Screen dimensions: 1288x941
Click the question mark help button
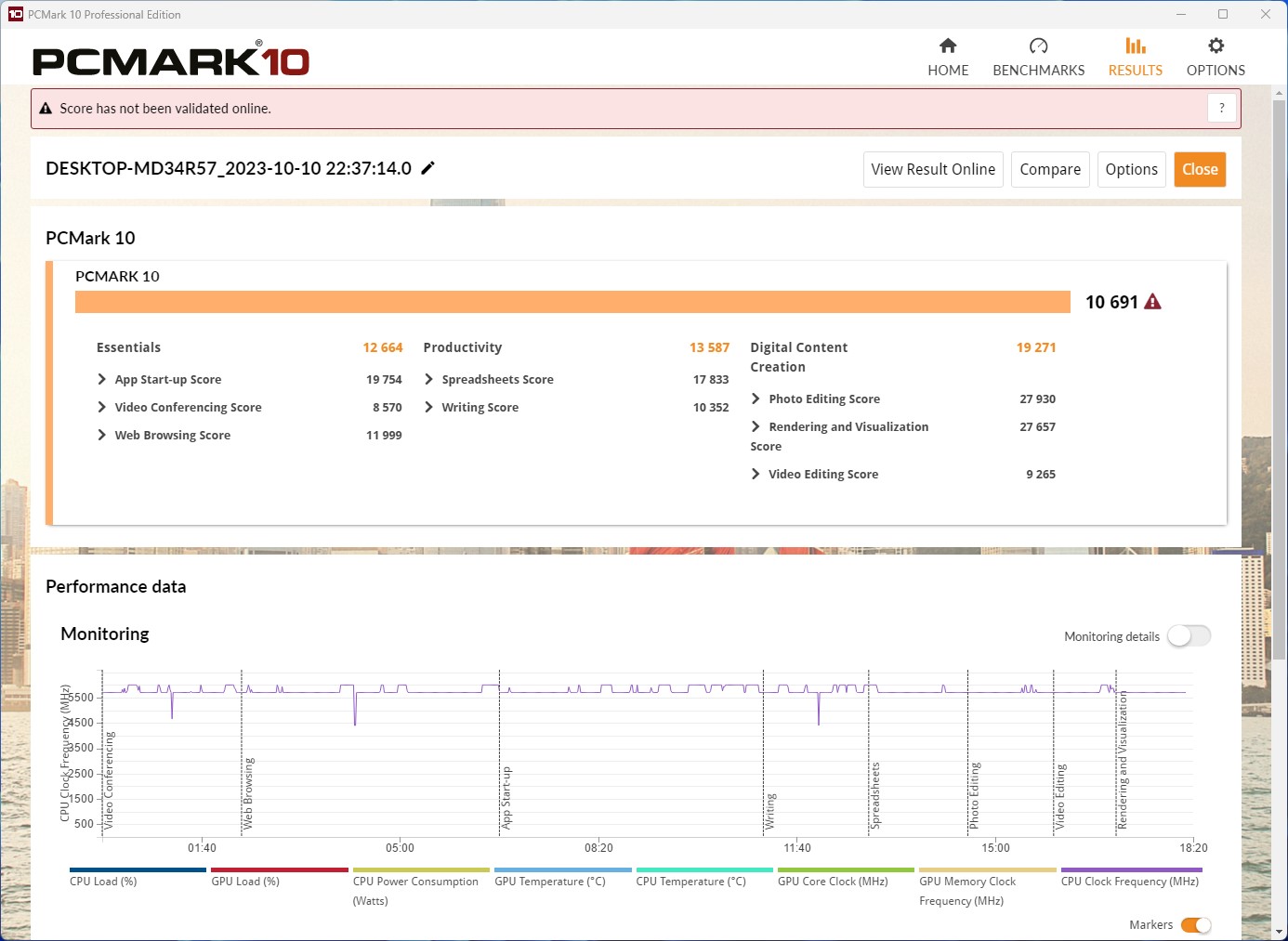[1221, 108]
